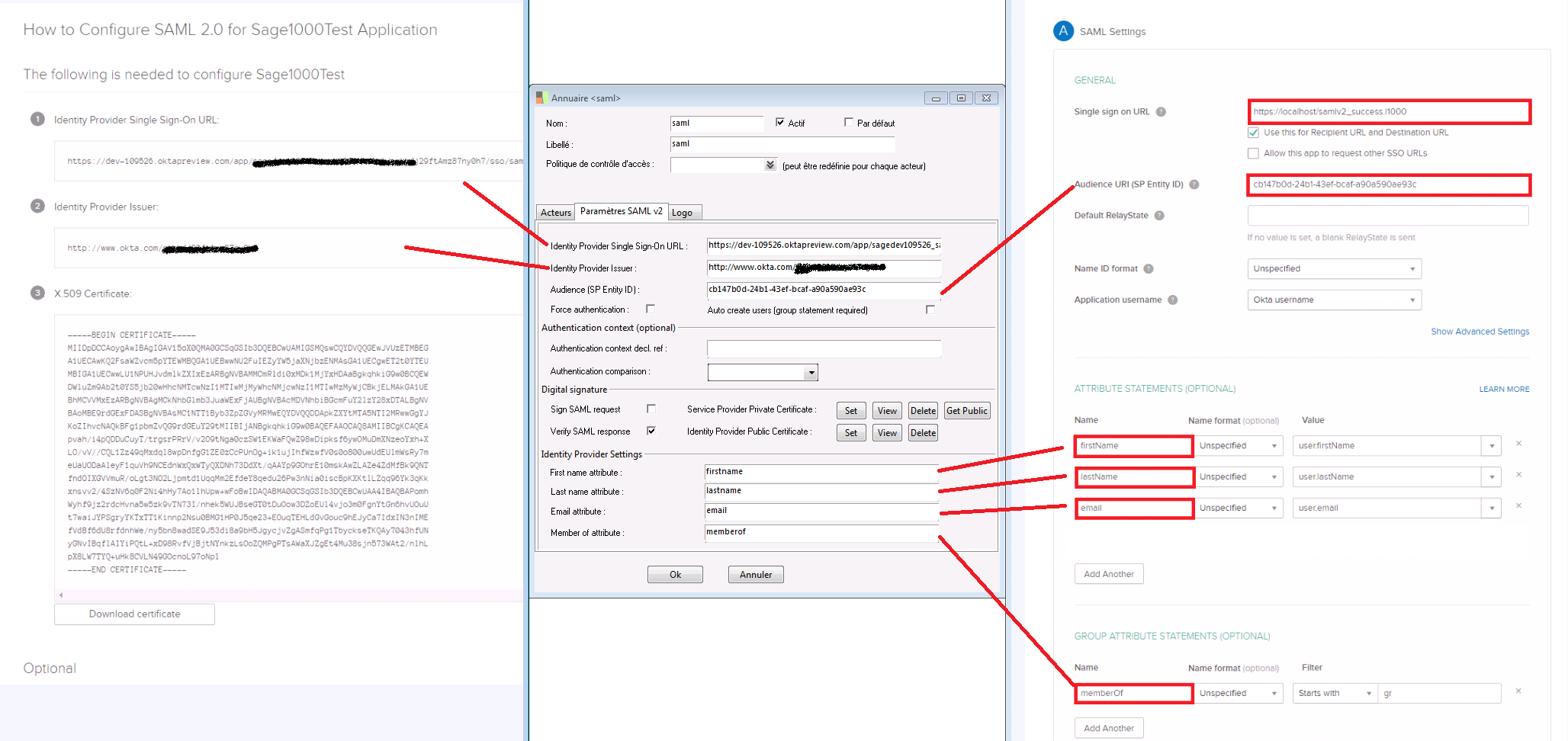Toggle Sign SAML request checkbox
Image resolution: width=1568 pixels, height=741 pixels.
[x=651, y=409]
